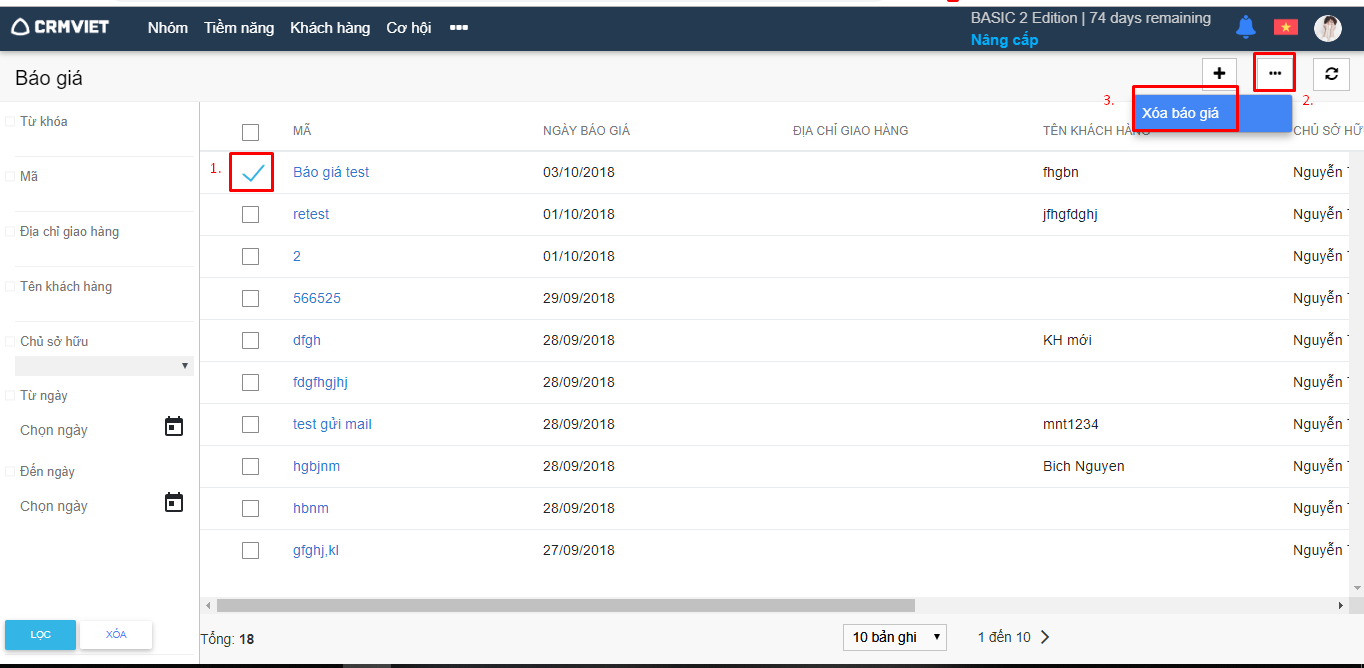Viewport: 1364px width, 668px height.
Task: Toggle the select-all header checkbox
Action: 250,131
